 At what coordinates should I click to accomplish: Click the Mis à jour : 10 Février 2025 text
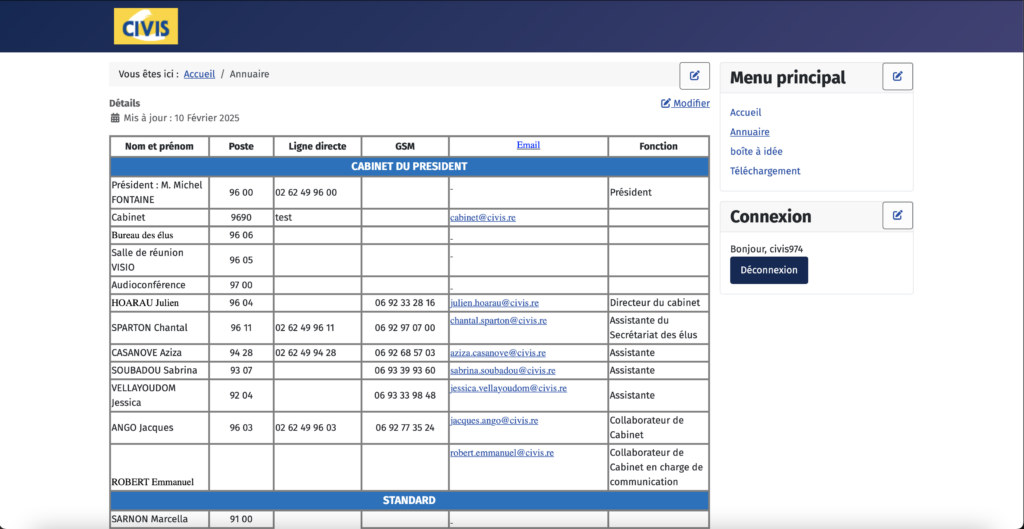(182, 118)
